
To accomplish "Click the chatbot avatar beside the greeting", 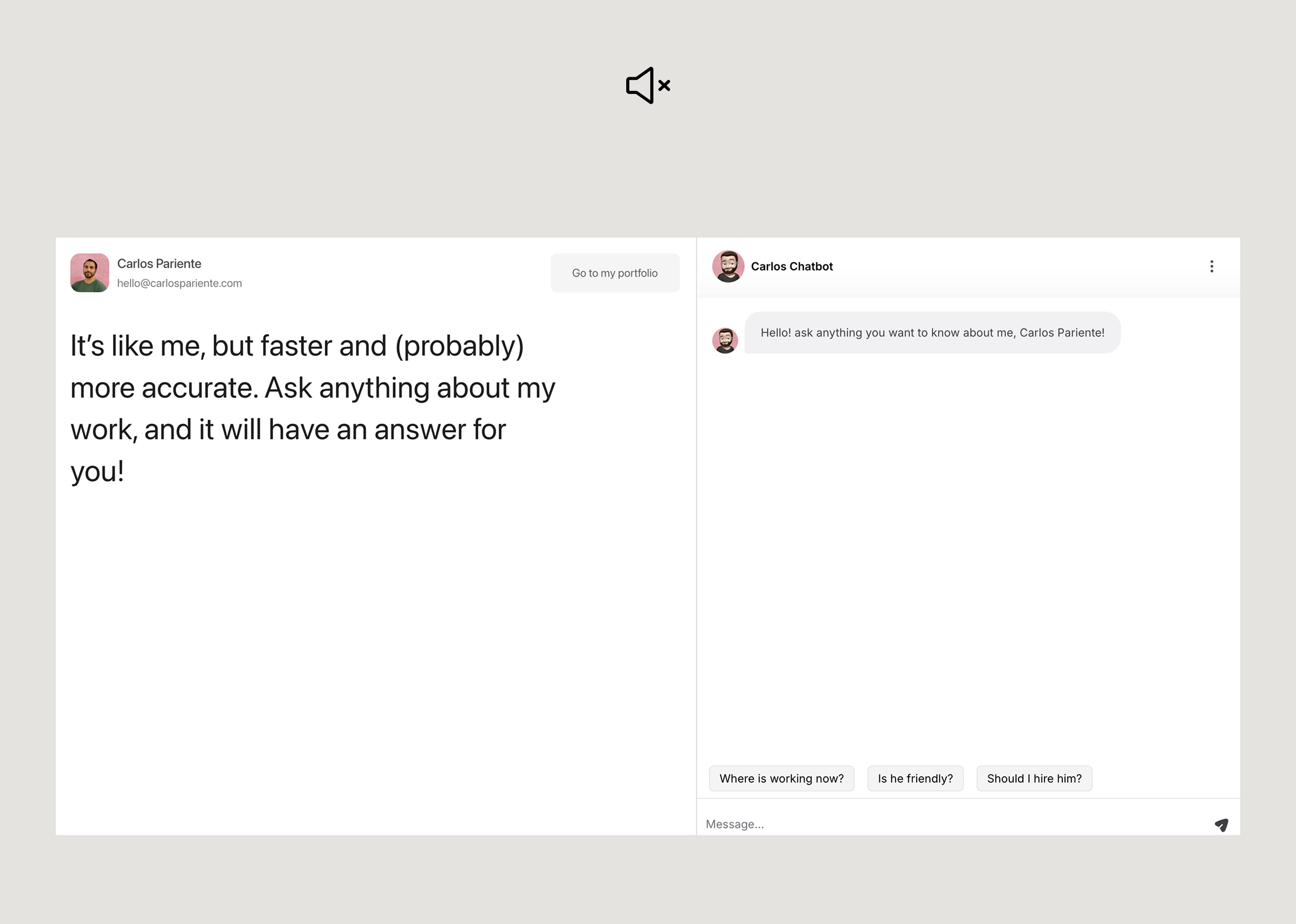I will (x=725, y=340).
